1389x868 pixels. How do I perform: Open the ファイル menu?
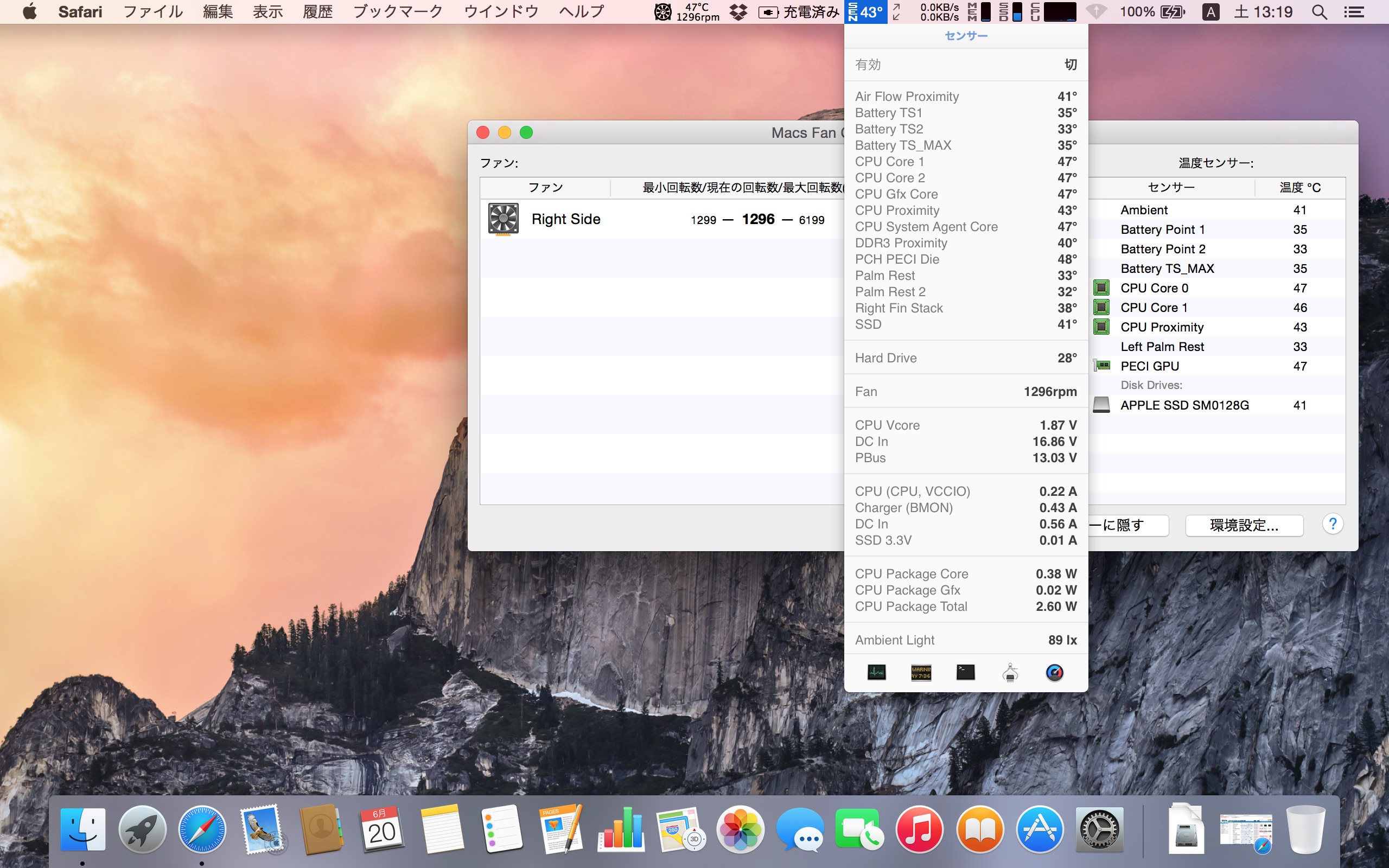pyautogui.click(x=152, y=11)
